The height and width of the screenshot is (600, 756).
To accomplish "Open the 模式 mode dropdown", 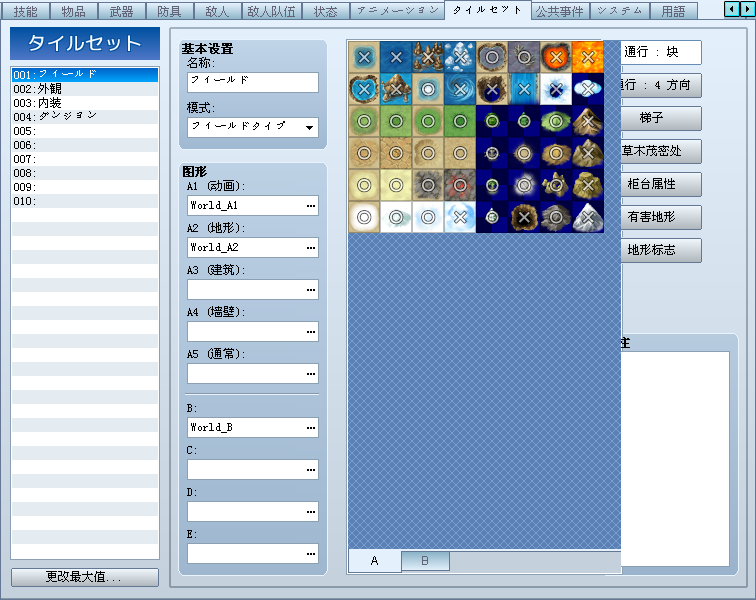I will pyautogui.click(x=253, y=127).
